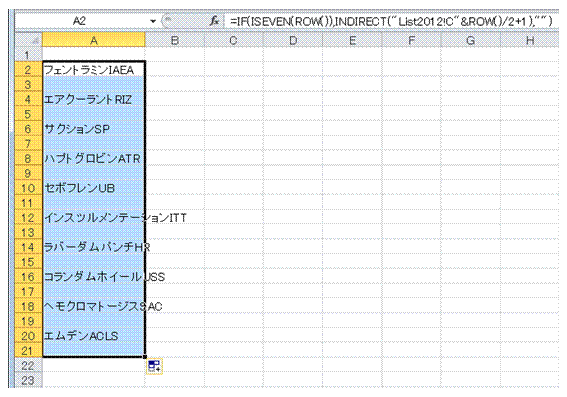Open the Auto Fill Options icon
This screenshot has width=567, height=397.
[155, 366]
